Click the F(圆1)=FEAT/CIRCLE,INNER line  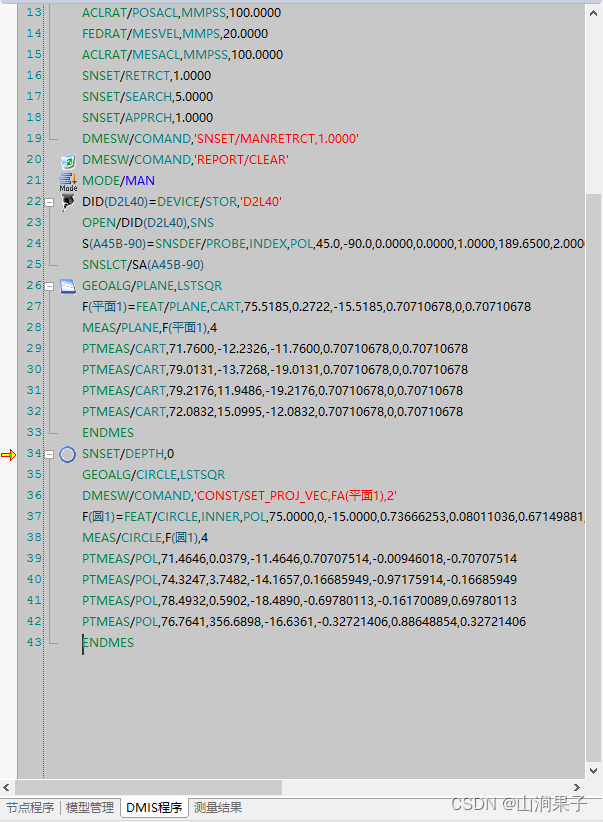pyautogui.click(x=333, y=516)
